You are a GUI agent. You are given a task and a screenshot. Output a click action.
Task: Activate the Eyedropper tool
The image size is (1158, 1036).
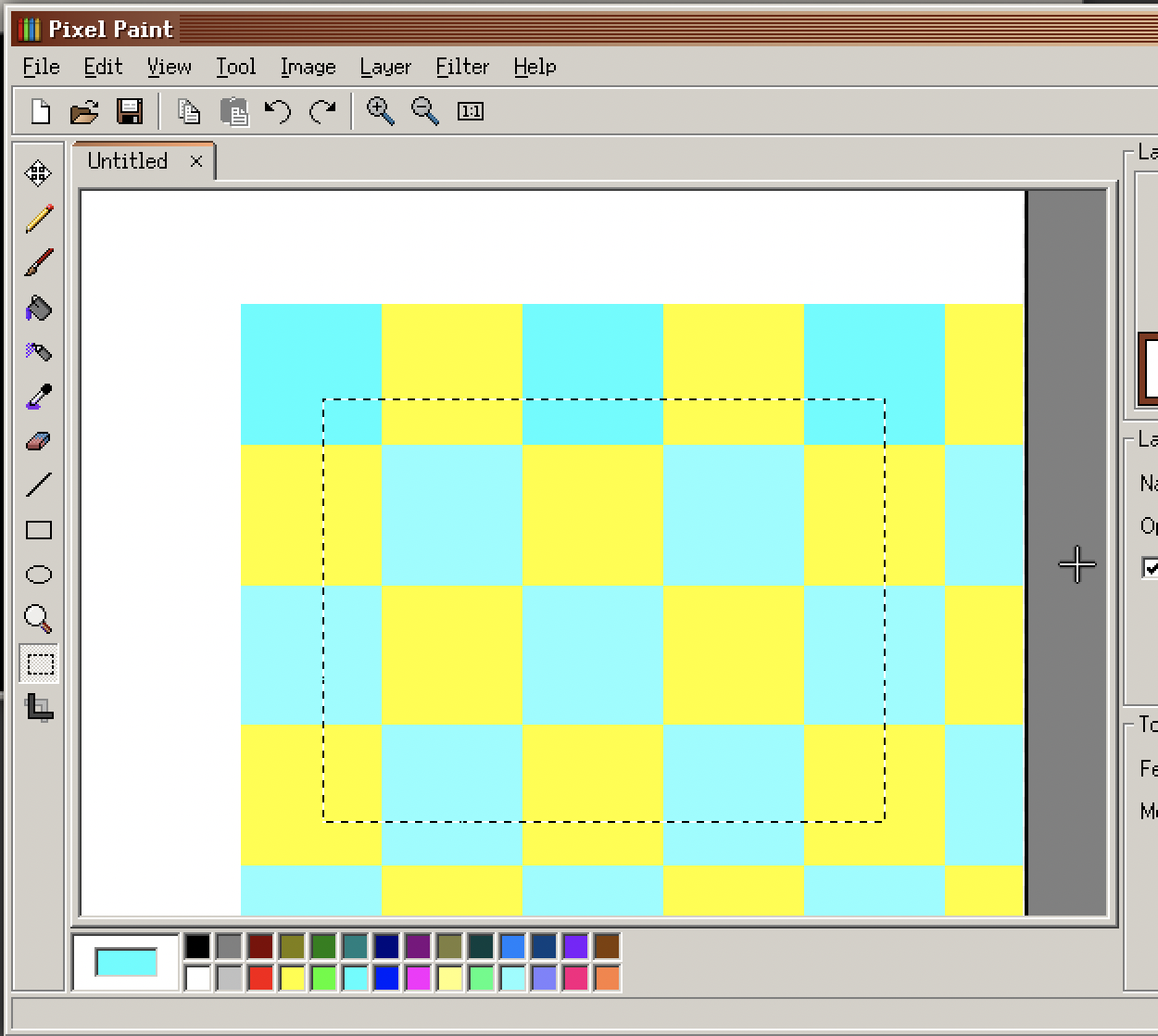point(38,397)
